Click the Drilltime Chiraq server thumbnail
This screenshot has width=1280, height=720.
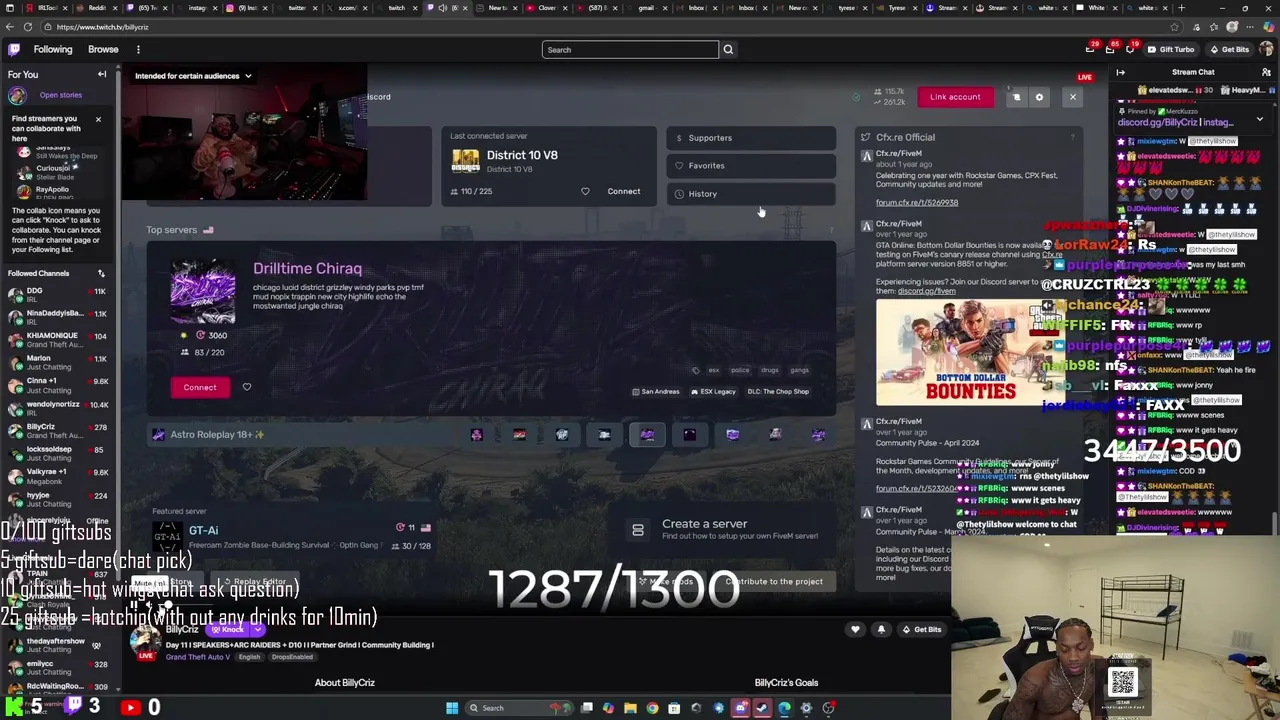(202, 291)
